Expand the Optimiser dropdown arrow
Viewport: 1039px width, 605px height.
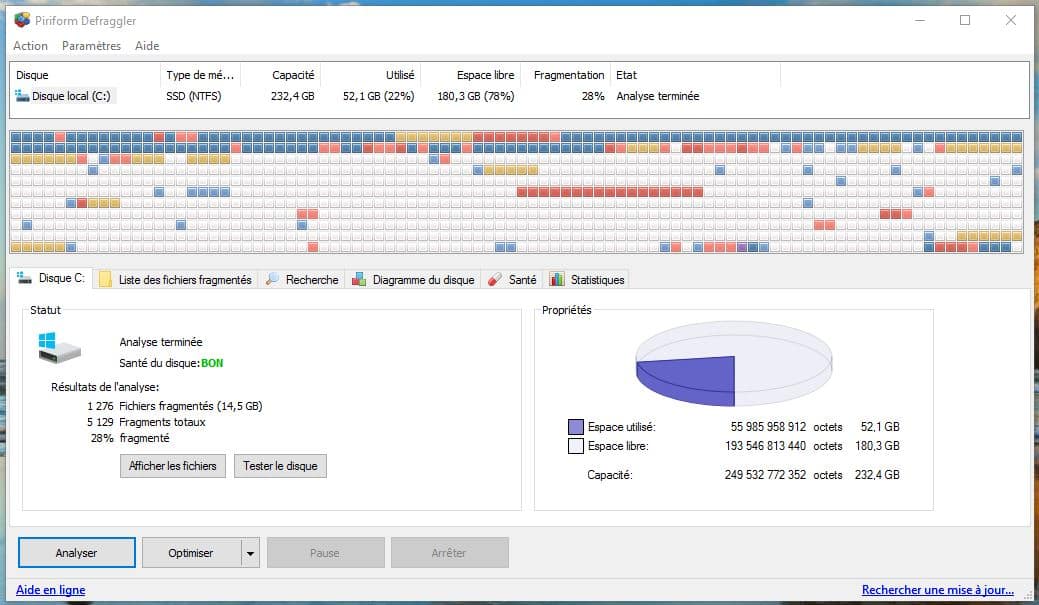250,553
